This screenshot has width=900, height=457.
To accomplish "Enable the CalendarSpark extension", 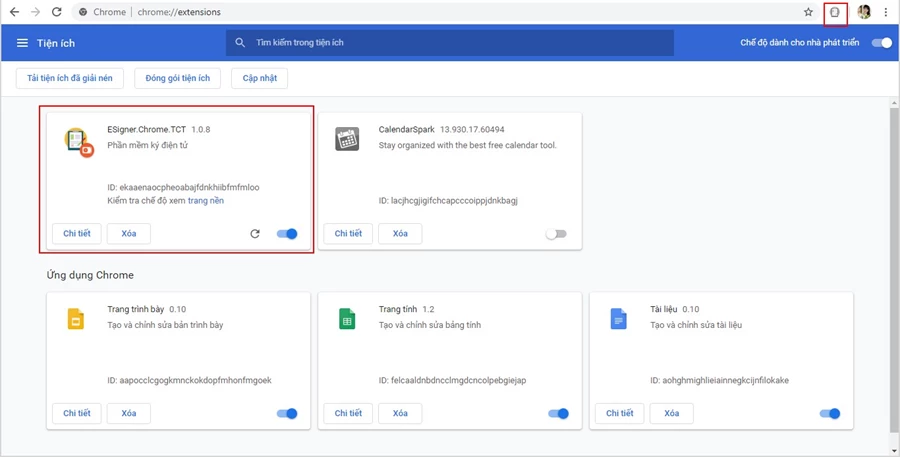I will (556, 234).
